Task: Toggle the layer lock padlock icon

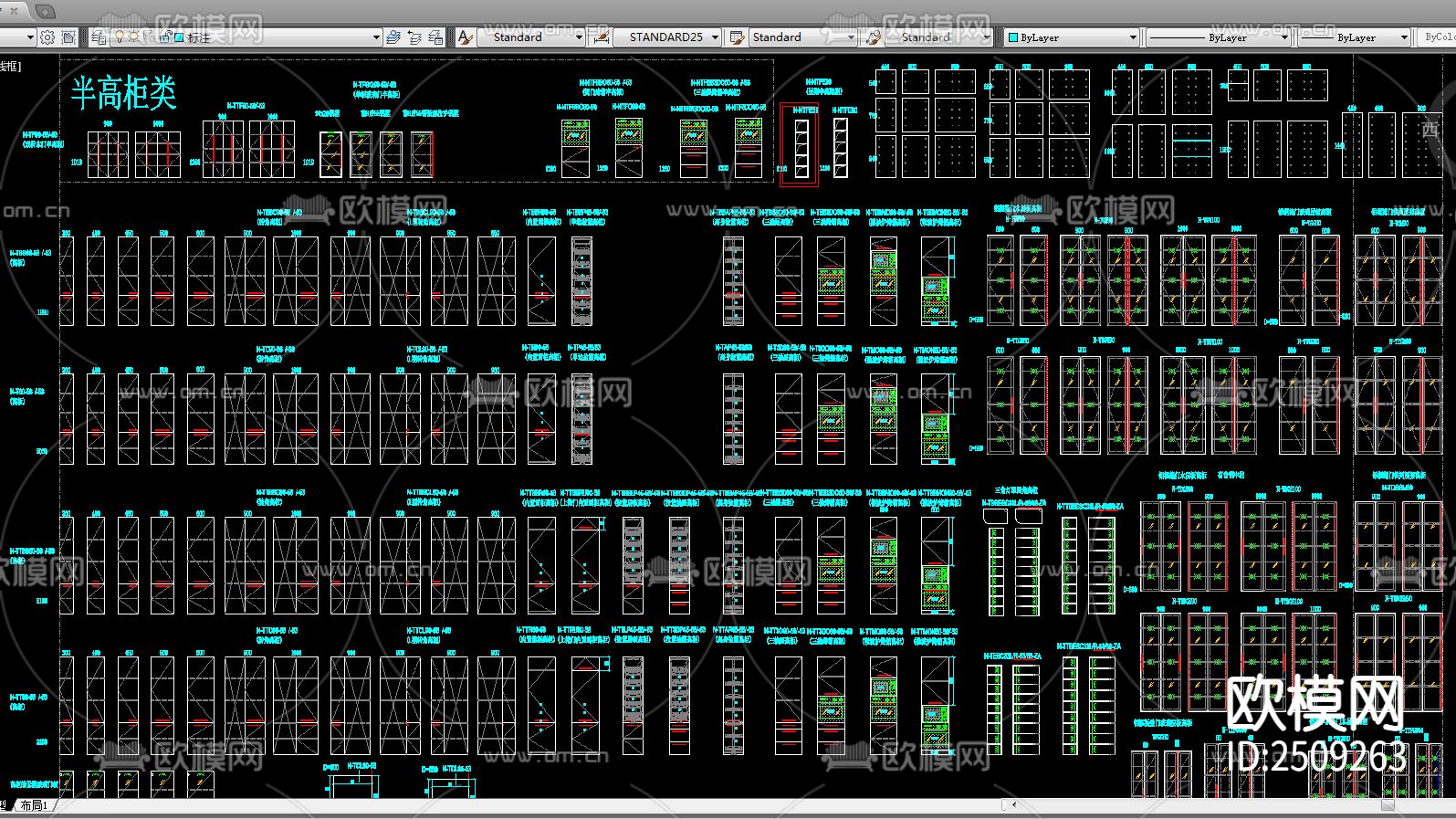Action: point(165,37)
